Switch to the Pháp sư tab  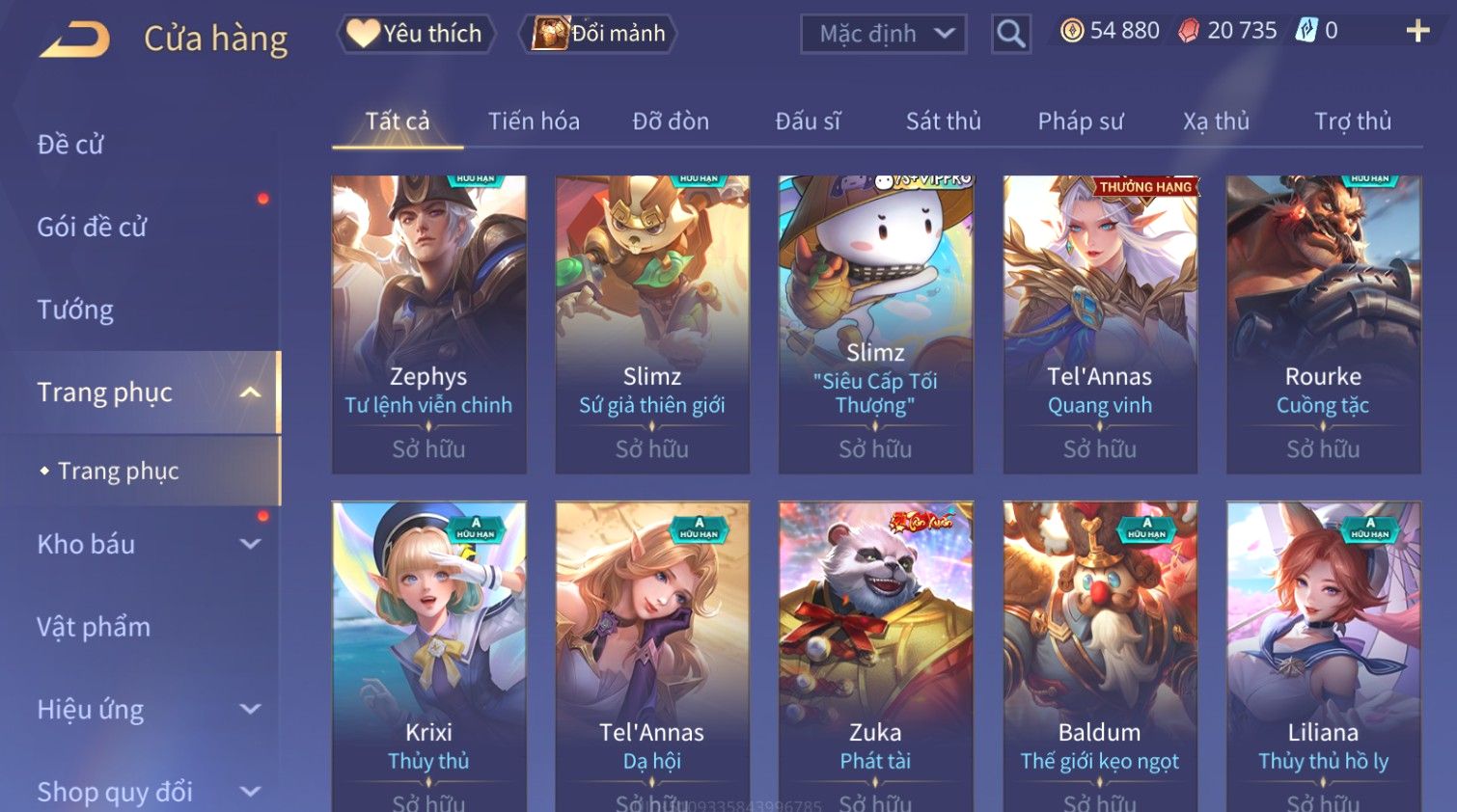1081,122
